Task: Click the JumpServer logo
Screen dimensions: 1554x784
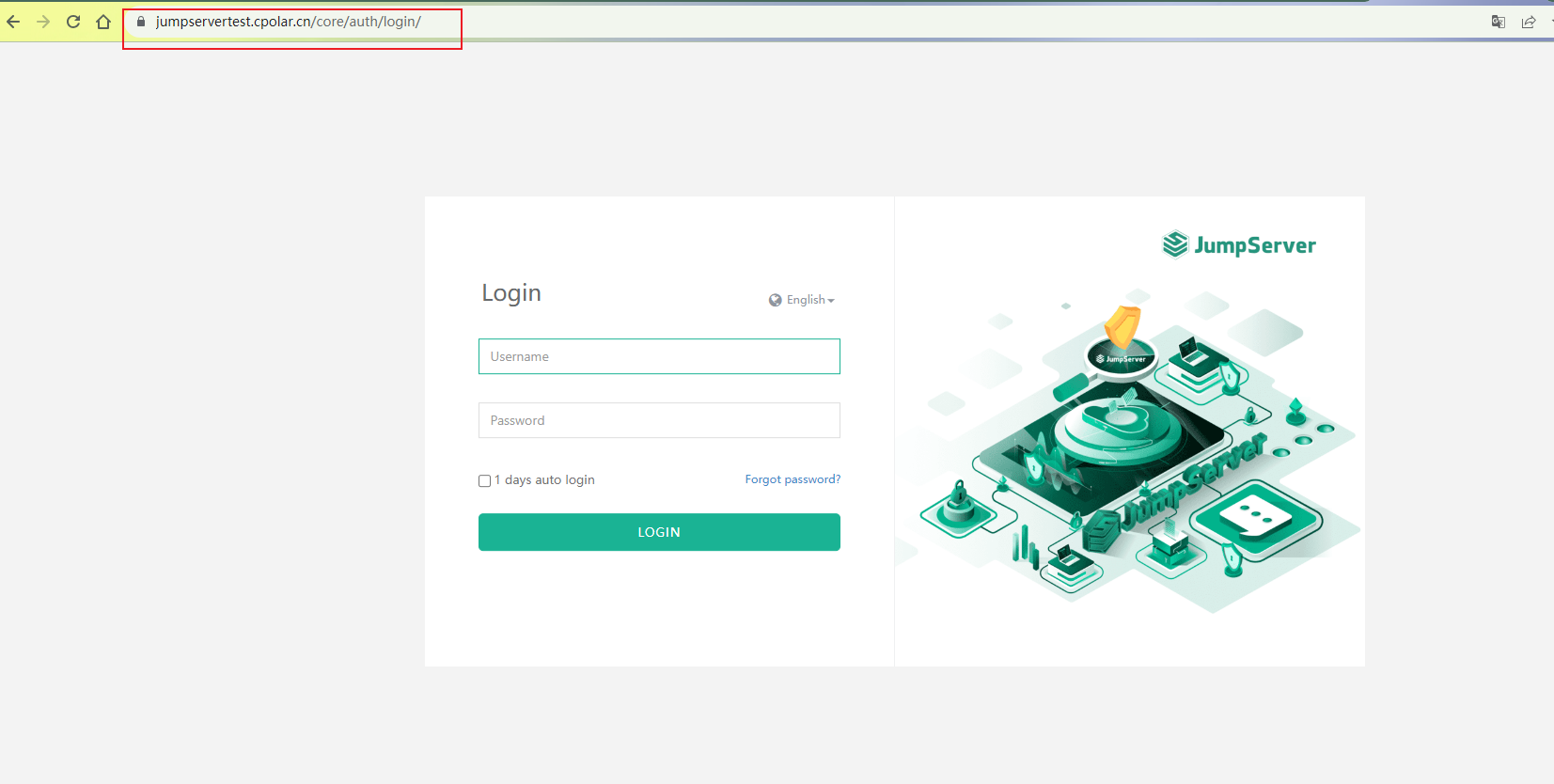Action: (x=1239, y=244)
